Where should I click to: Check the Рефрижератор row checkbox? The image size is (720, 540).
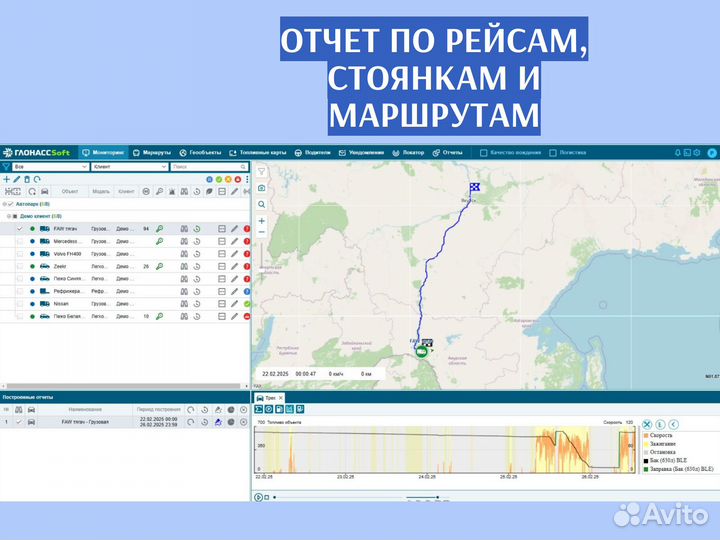[x=20, y=291]
